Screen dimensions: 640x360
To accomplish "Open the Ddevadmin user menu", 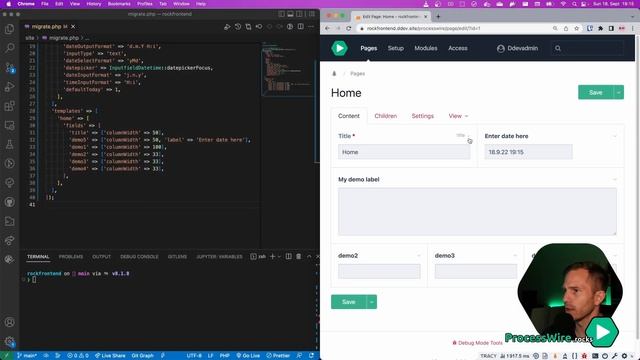I will pyautogui.click(x=518, y=48).
